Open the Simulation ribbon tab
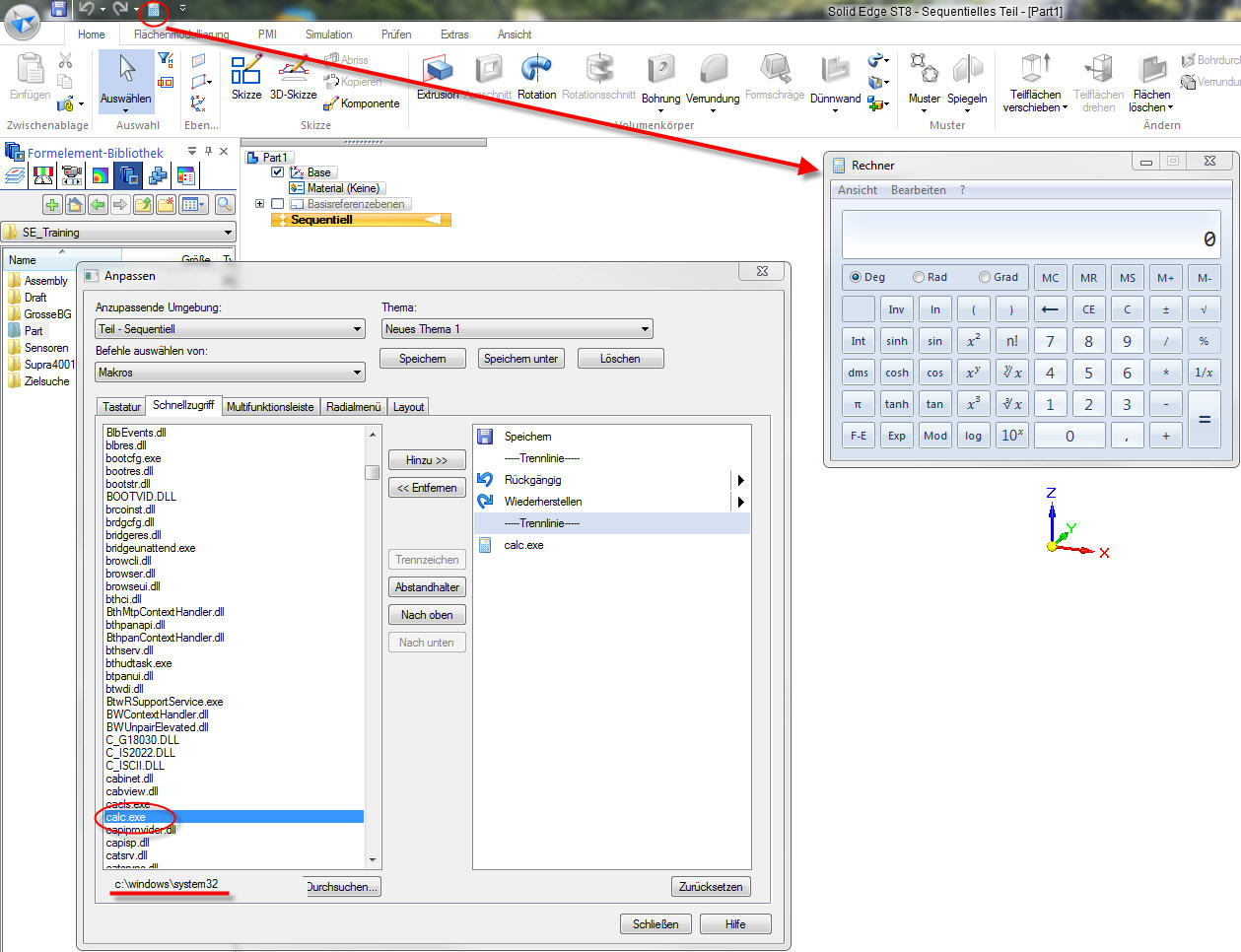Image resolution: width=1241 pixels, height=952 pixels. (329, 34)
